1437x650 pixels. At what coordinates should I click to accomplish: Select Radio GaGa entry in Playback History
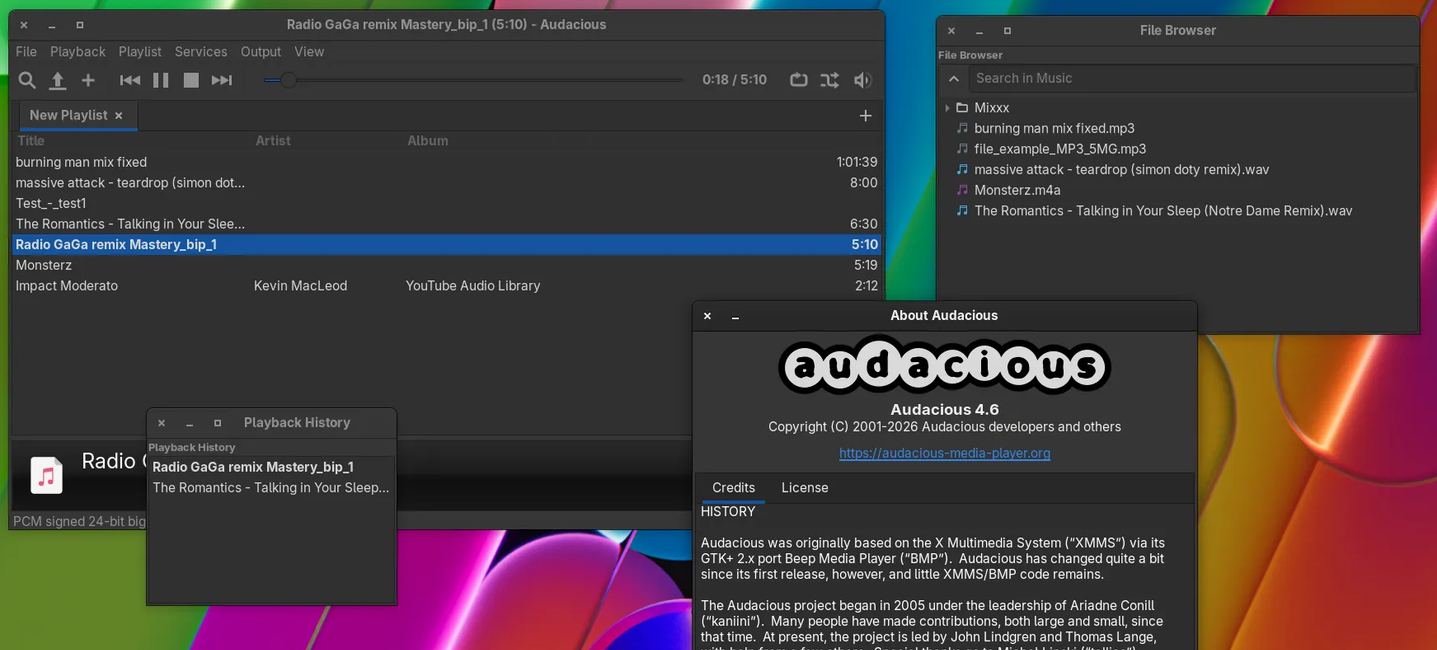tap(271, 467)
